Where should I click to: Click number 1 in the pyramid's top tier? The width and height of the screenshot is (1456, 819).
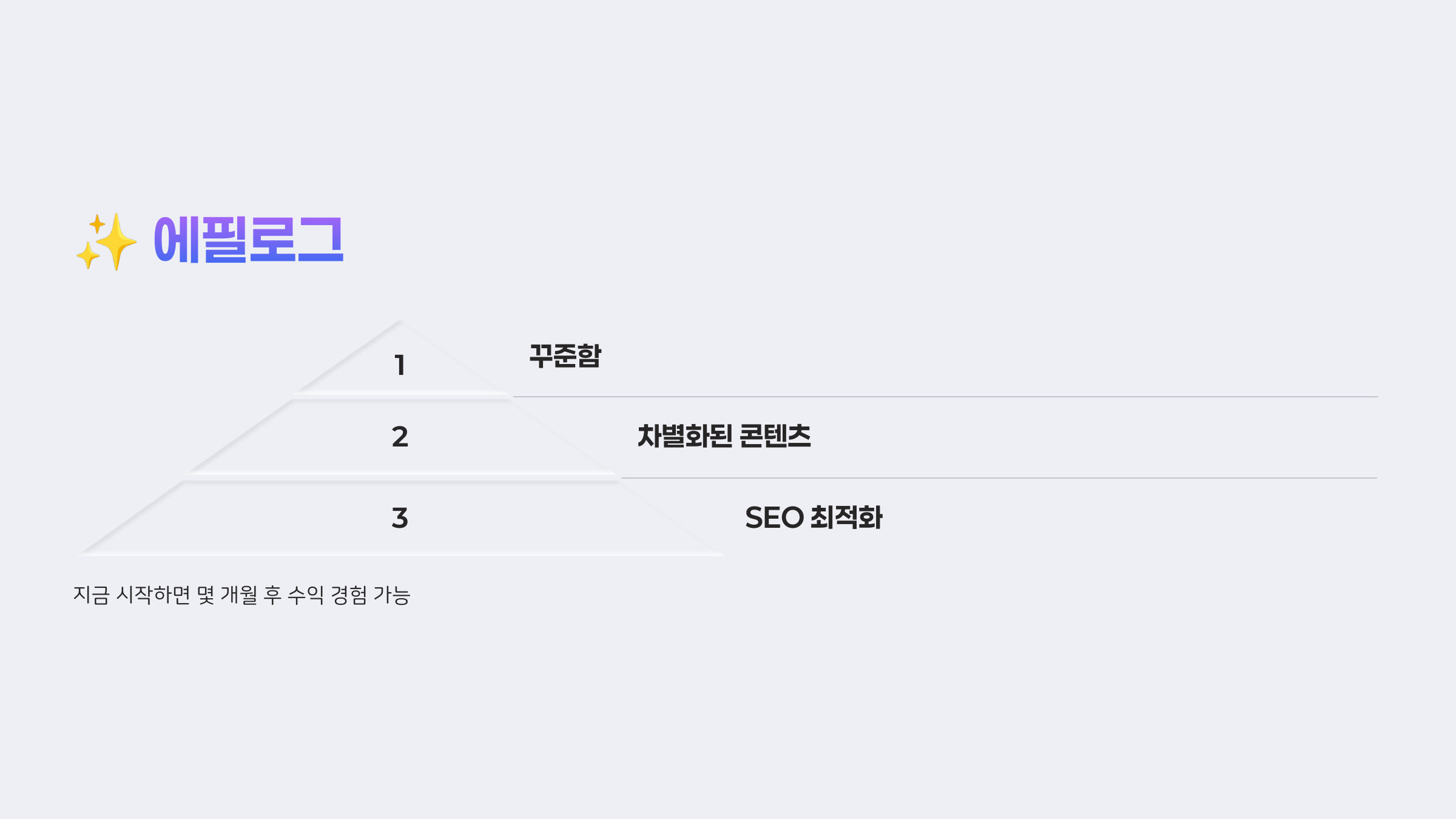point(400,365)
